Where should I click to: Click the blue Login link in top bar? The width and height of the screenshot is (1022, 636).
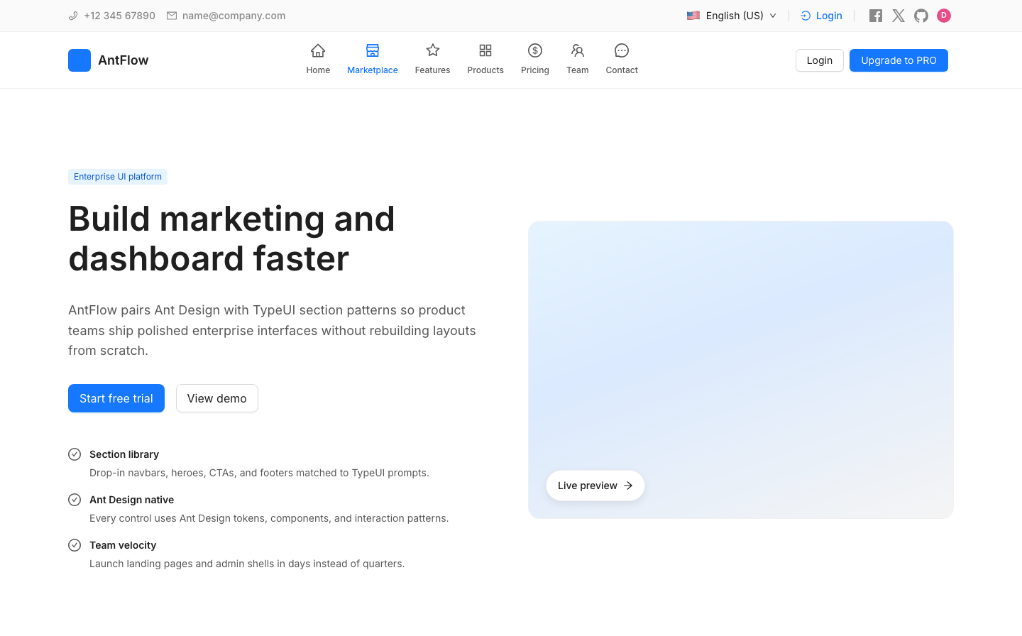pyautogui.click(x=829, y=16)
